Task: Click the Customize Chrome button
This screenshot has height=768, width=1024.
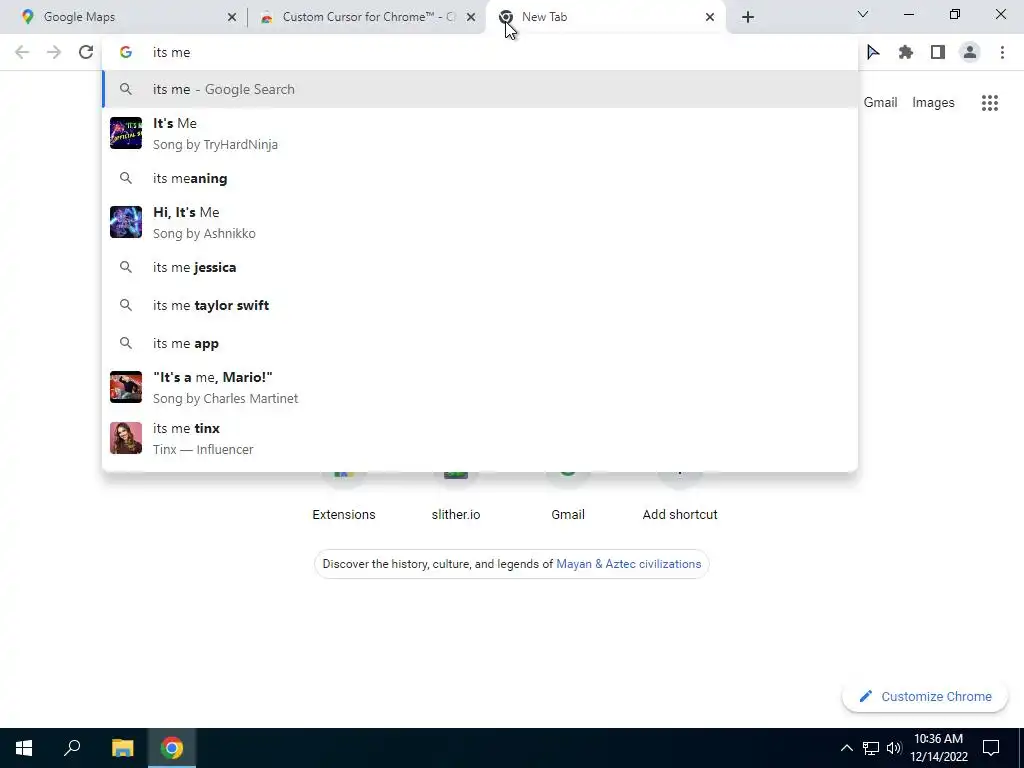Action: click(925, 696)
